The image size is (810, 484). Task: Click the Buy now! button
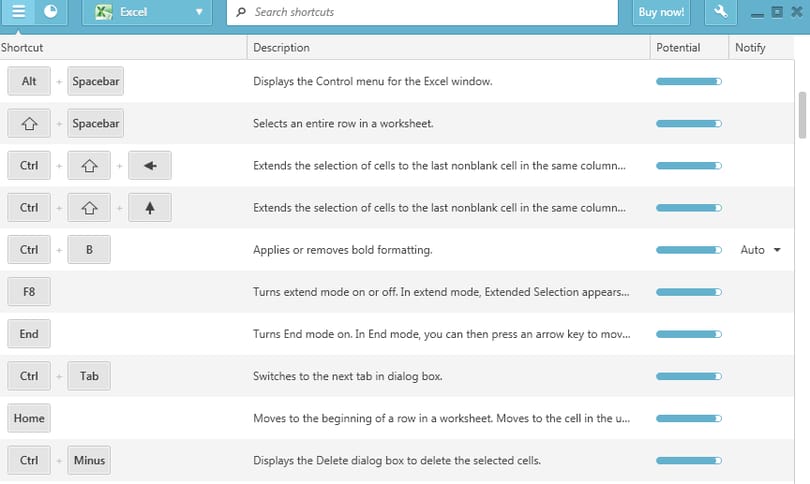(x=661, y=12)
